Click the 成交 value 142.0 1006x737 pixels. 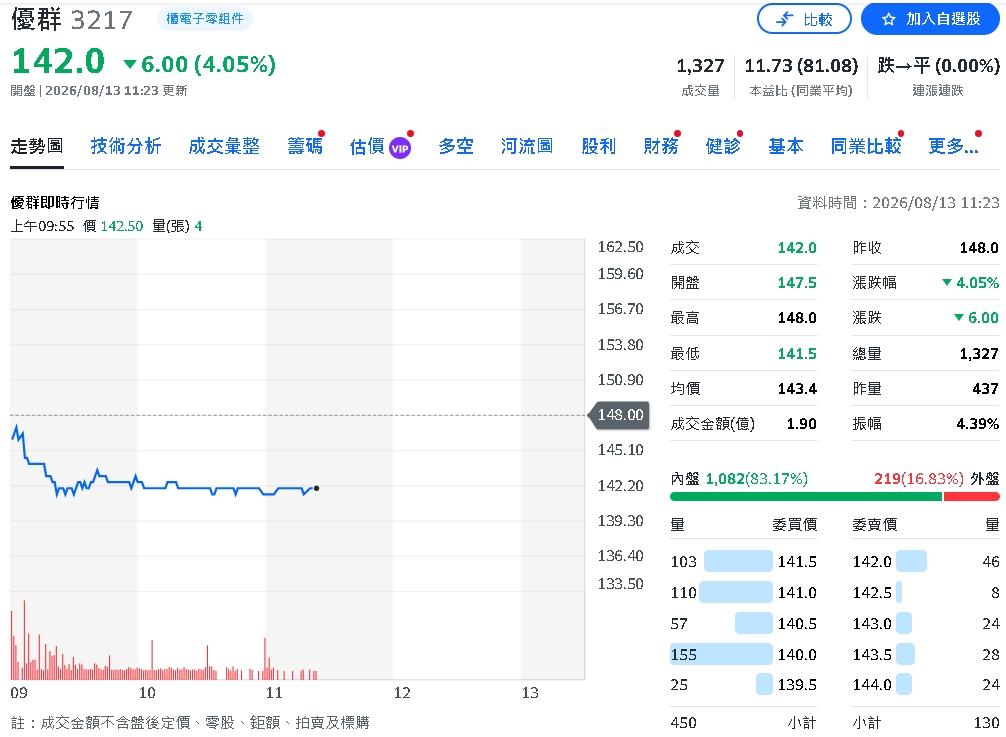coord(797,248)
